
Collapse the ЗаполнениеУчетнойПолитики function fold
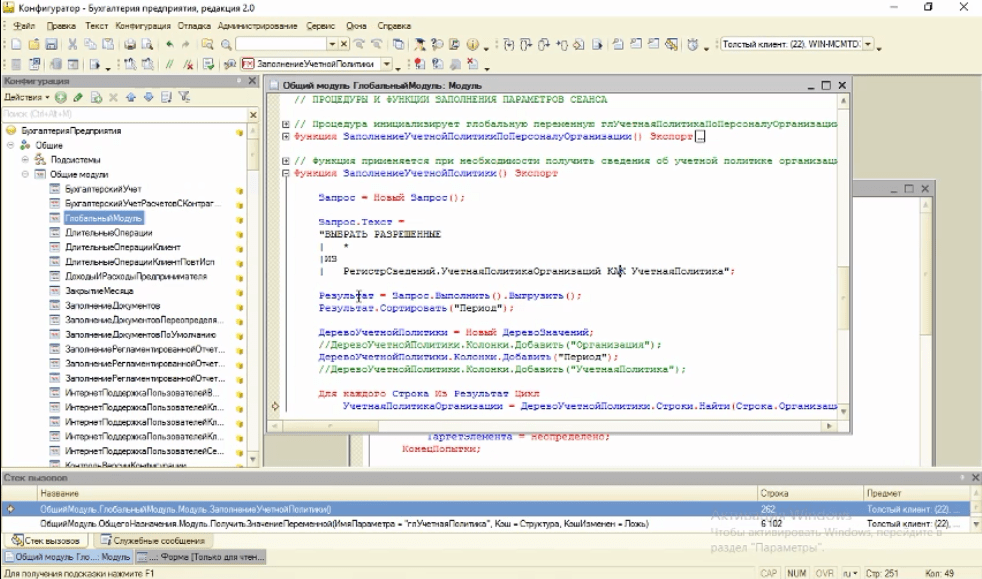point(286,173)
